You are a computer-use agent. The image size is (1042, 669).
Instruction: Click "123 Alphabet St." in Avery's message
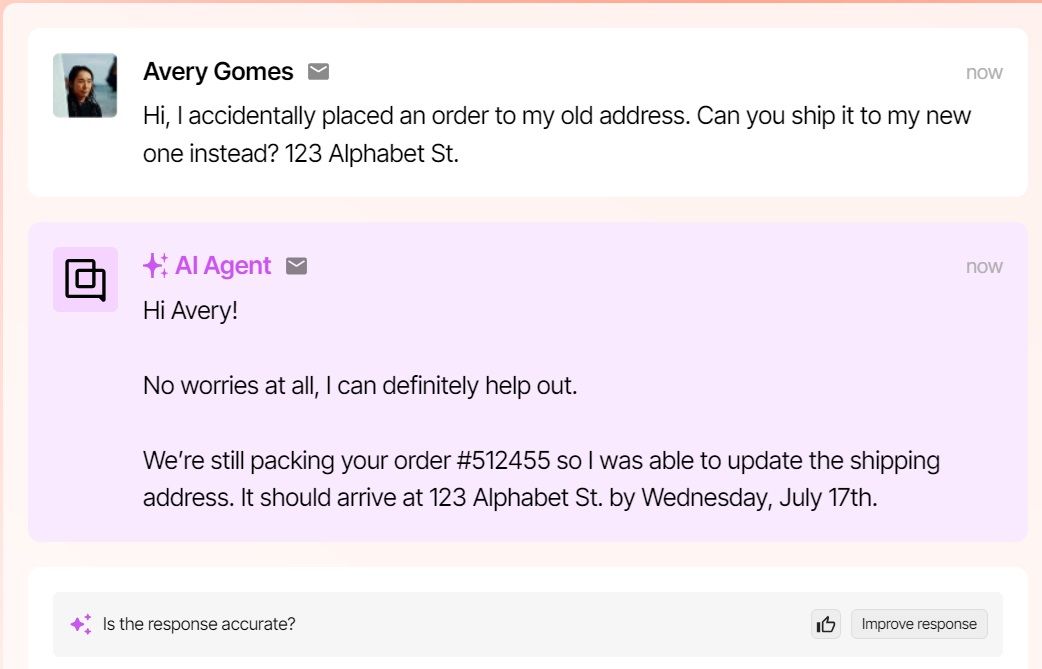click(372, 155)
